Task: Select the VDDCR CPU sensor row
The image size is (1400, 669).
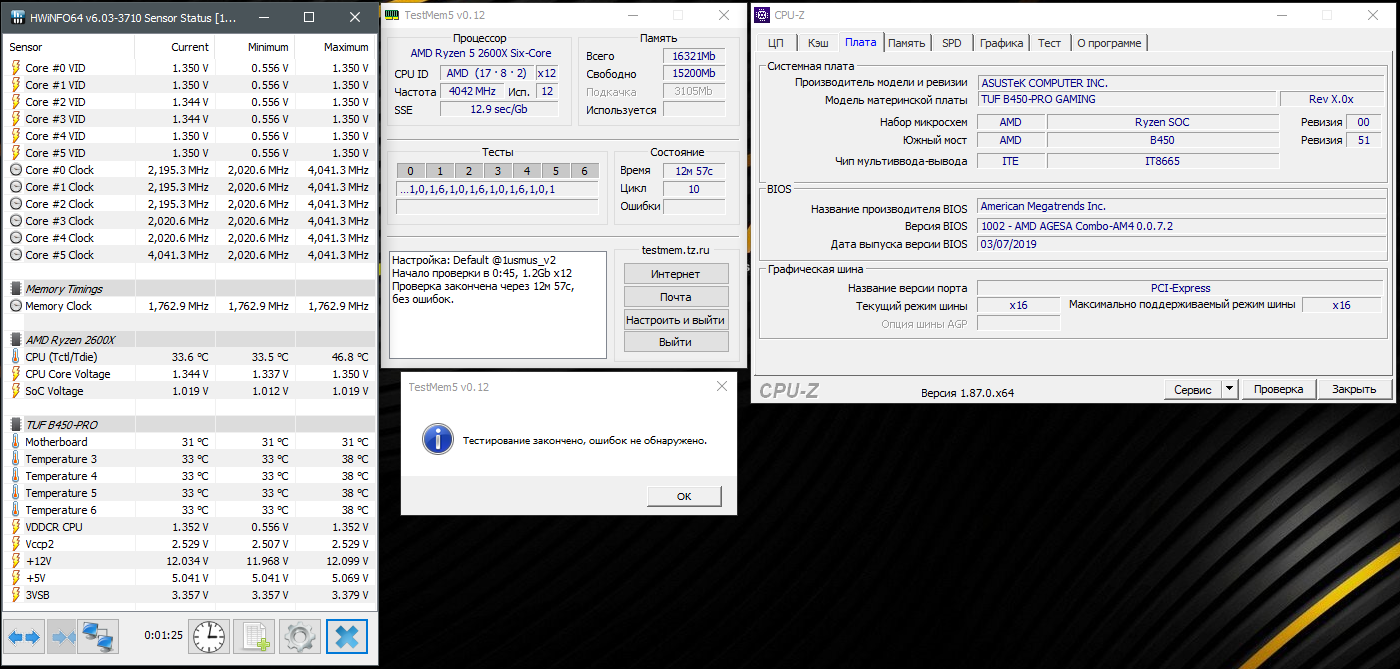Action: (190, 527)
